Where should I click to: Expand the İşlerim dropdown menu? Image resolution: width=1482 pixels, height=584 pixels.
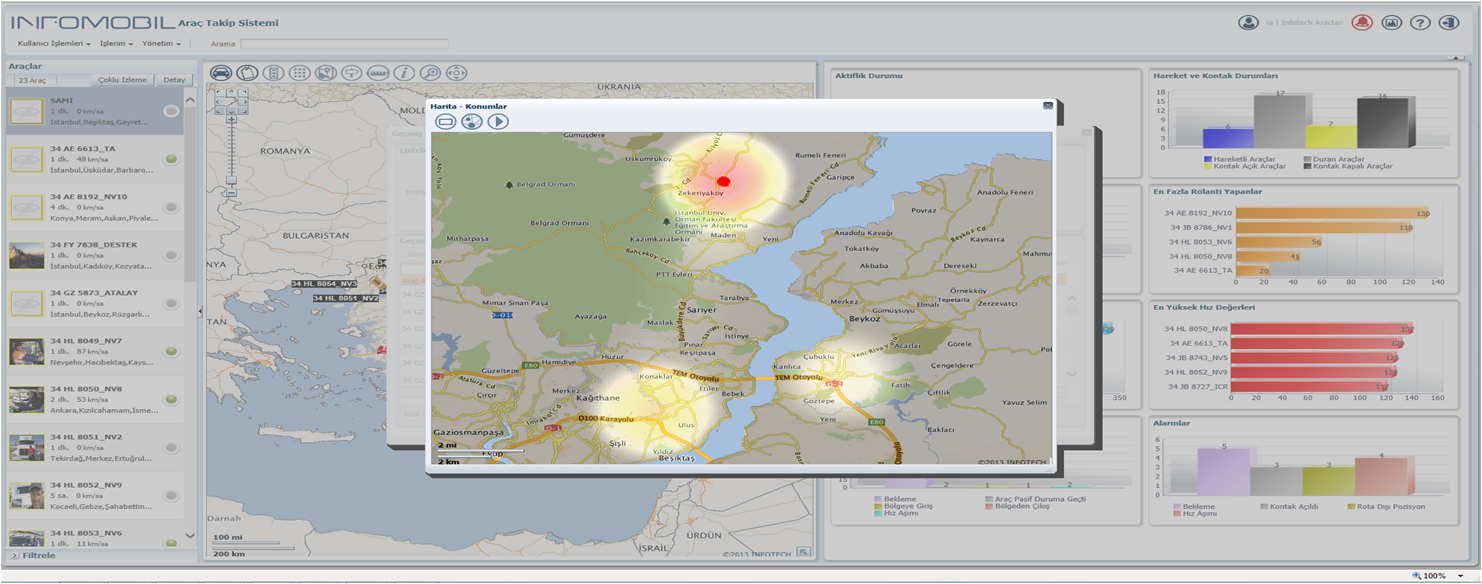pyautogui.click(x=116, y=44)
